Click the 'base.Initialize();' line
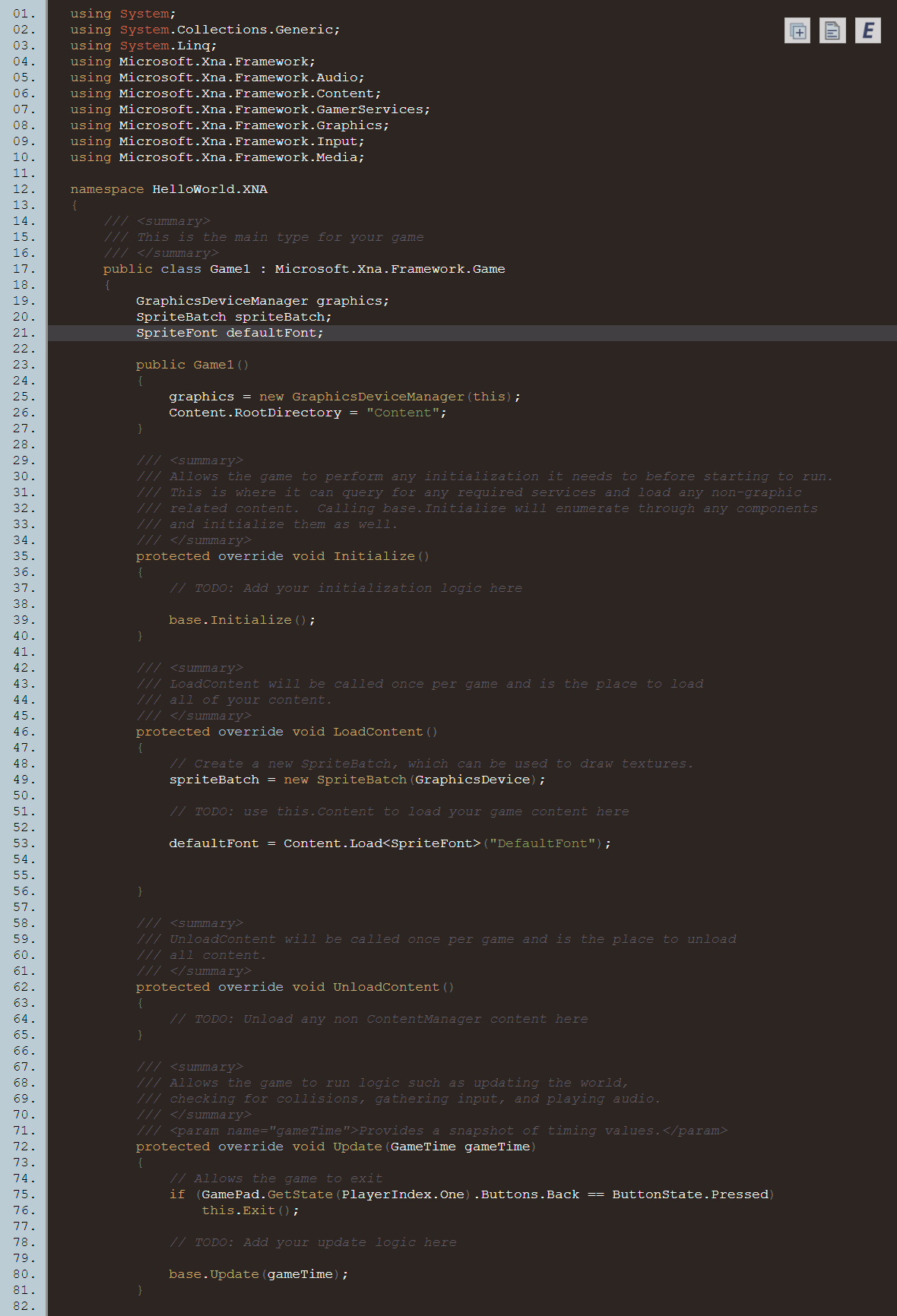This screenshot has width=897, height=1316. [x=242, y=620]
